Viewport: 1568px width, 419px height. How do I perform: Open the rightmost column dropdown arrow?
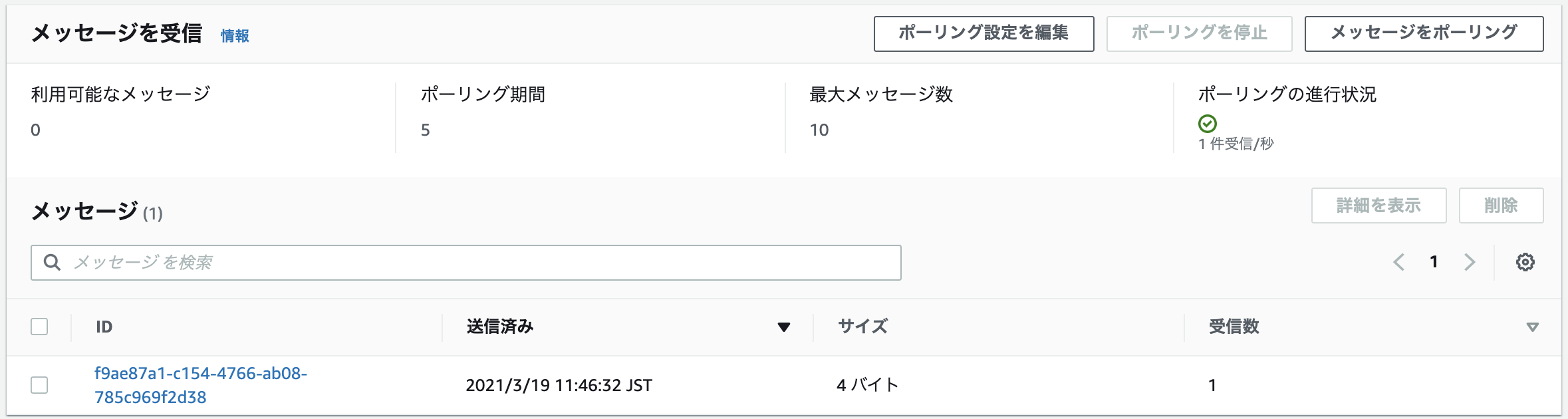tap(1533, 327)
